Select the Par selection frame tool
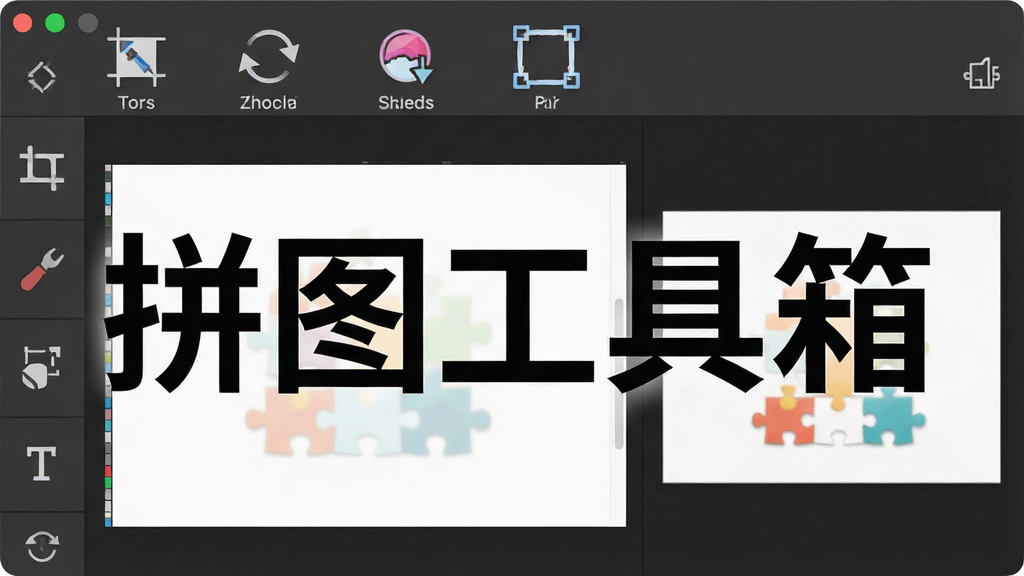1024x576 pixels. [x=547, y=57]
